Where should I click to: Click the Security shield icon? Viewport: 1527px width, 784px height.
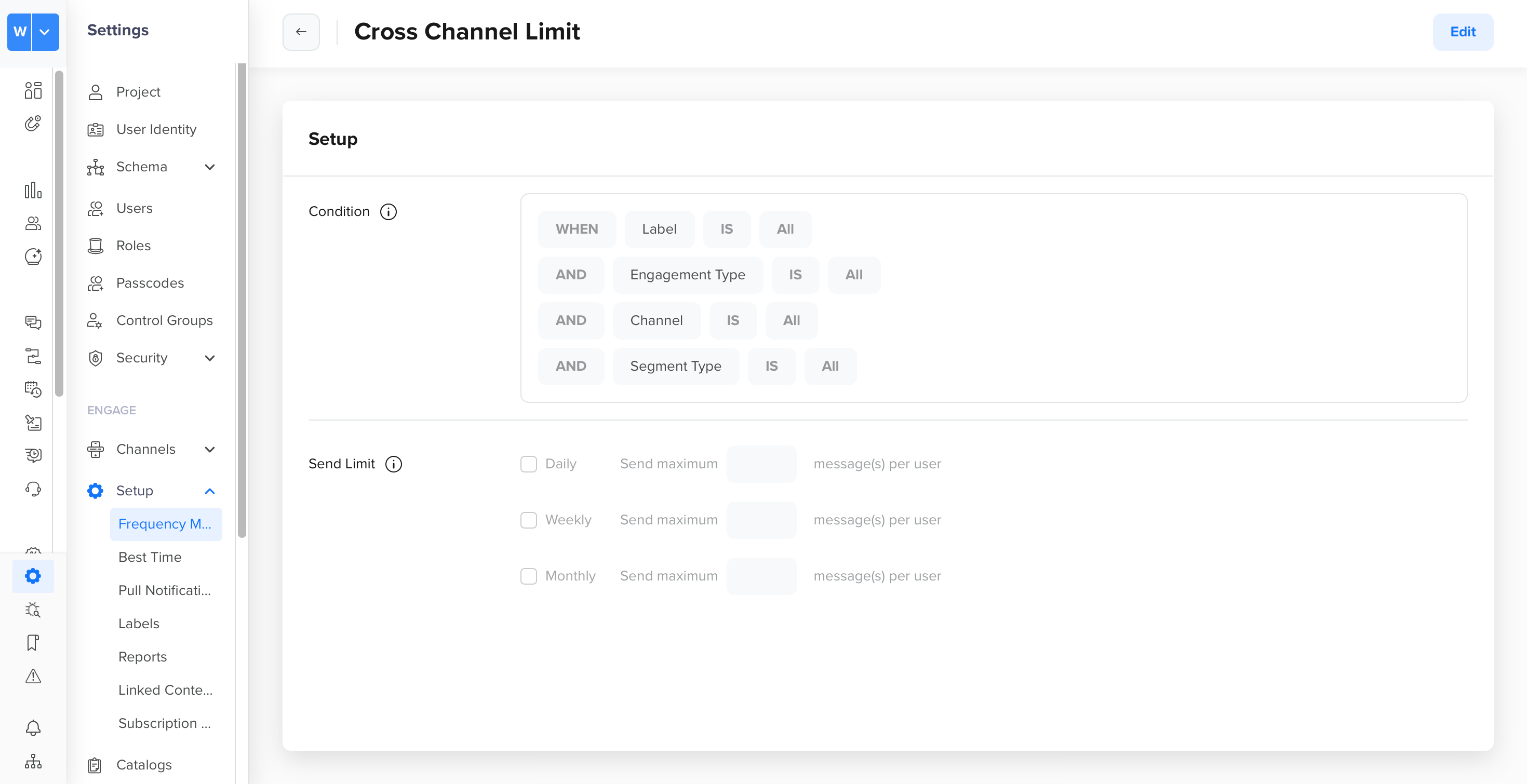coord(96,358)
